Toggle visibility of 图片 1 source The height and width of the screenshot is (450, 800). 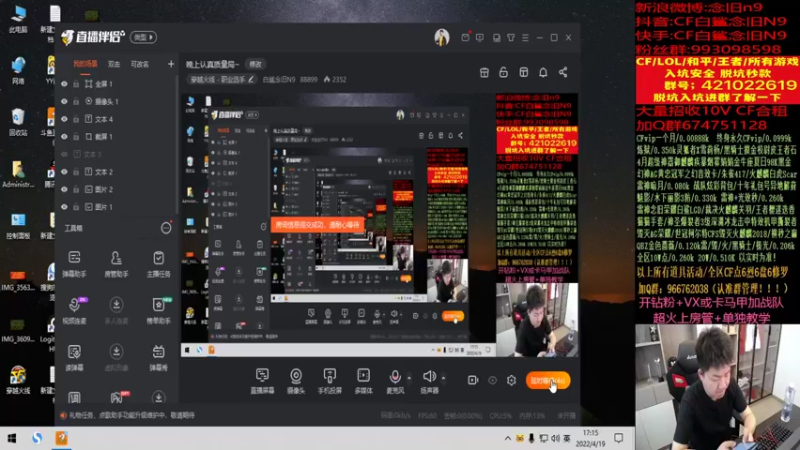click(64, 207)
